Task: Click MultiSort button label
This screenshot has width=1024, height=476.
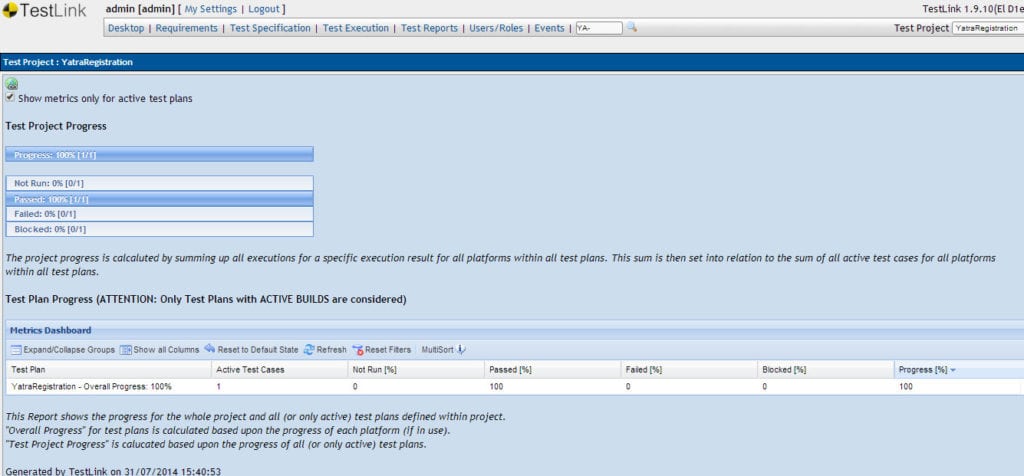Action: (x=437, y=350)
